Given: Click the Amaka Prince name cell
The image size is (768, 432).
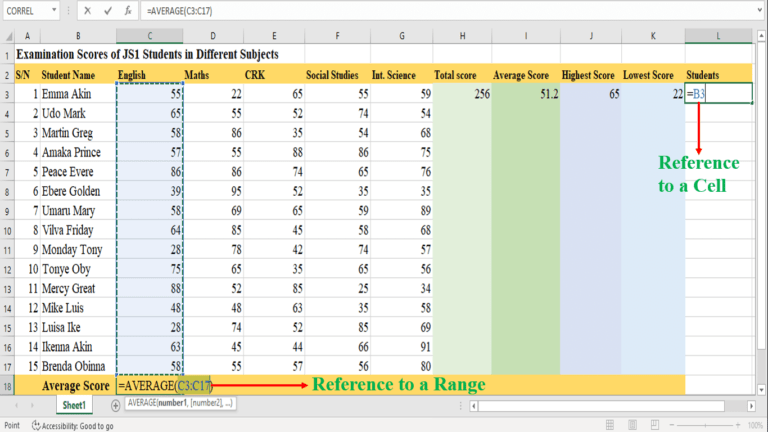Looking at the screenshot, I should (78, 152).
